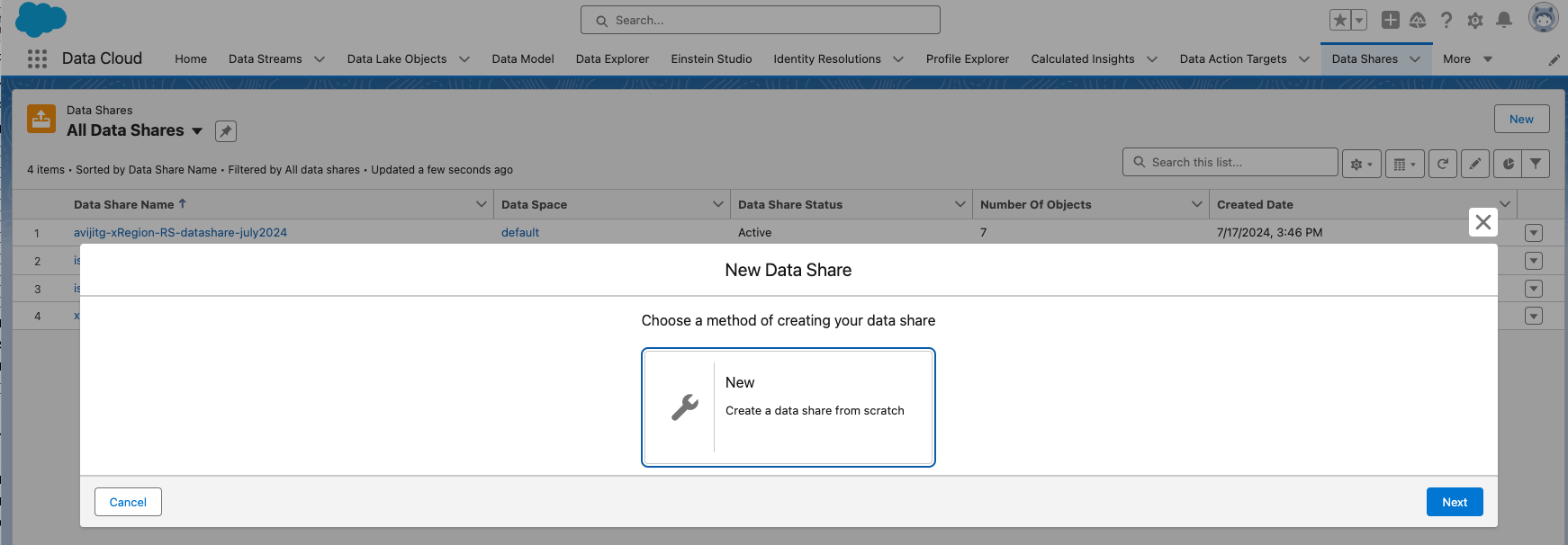Open Data Share Name column menu chevron

coord(482,205)
